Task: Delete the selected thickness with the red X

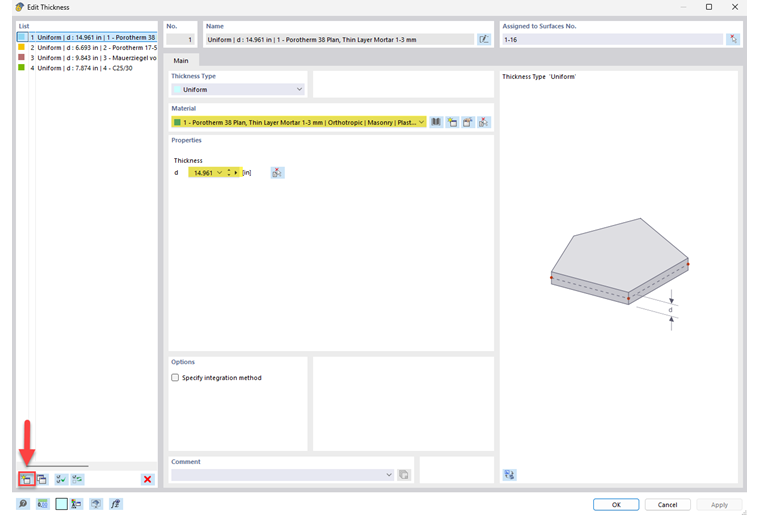Action: tap(147, 480)
